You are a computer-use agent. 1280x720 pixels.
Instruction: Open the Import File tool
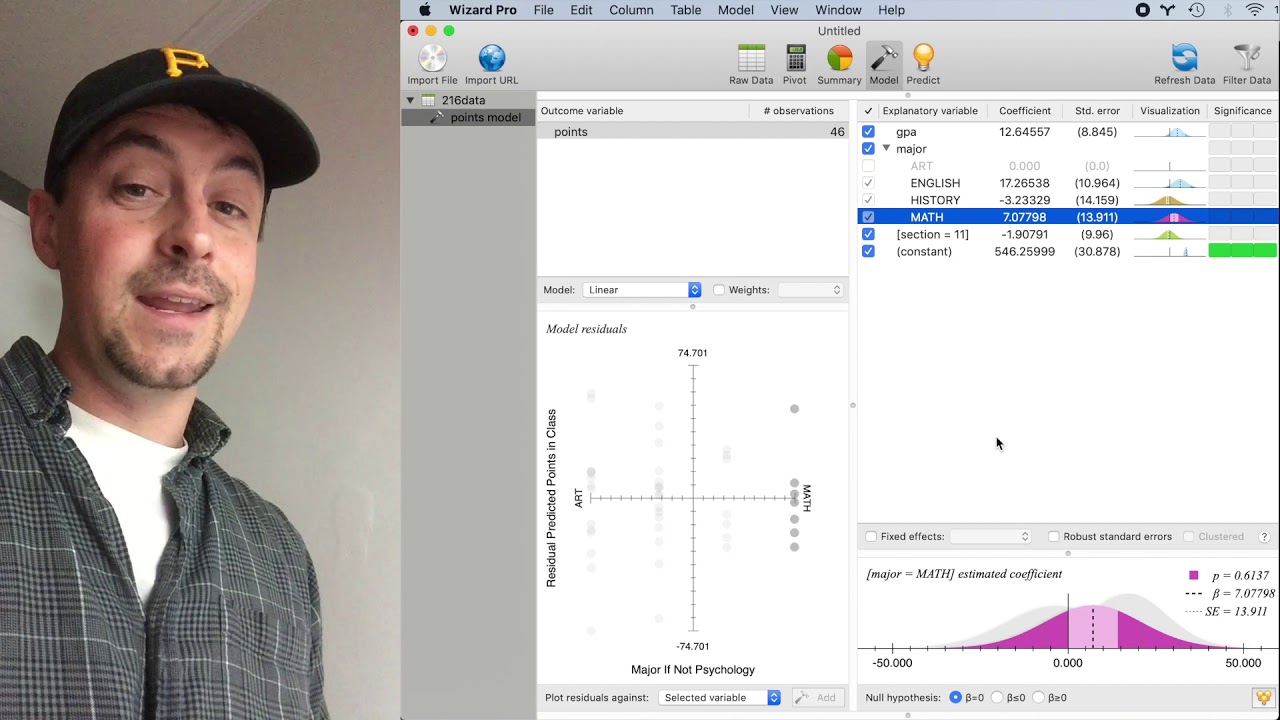432,65
